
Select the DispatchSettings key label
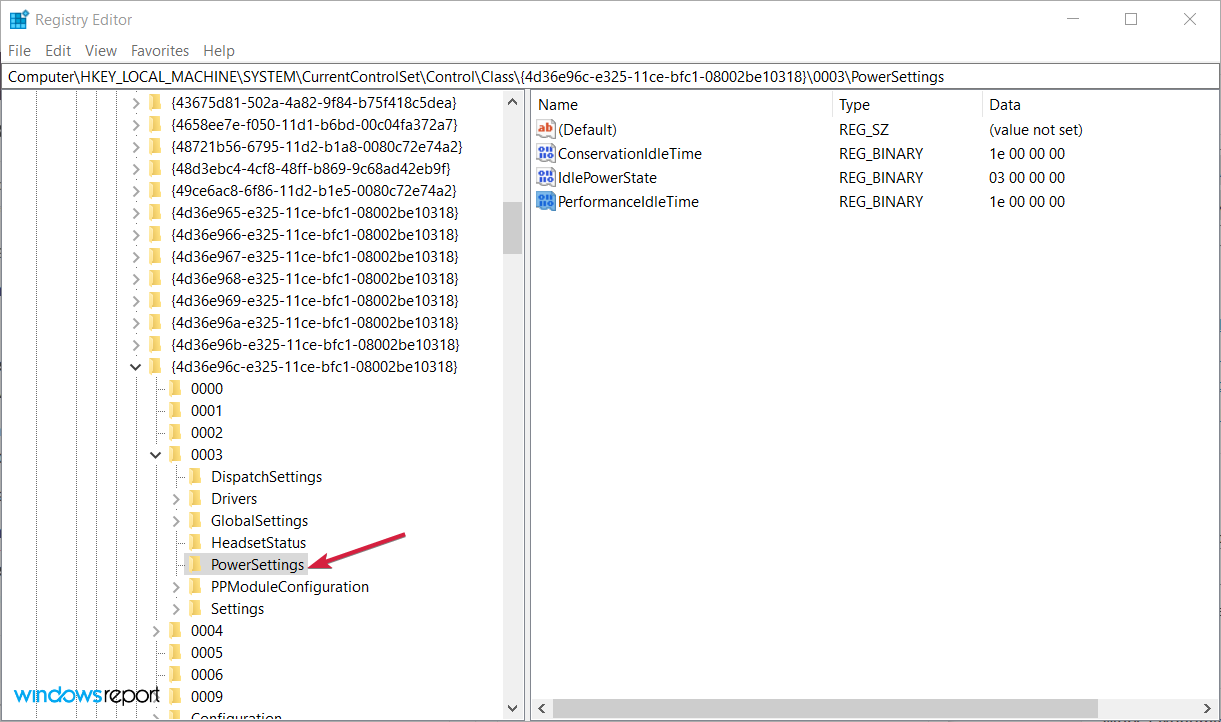coord(266,476)
